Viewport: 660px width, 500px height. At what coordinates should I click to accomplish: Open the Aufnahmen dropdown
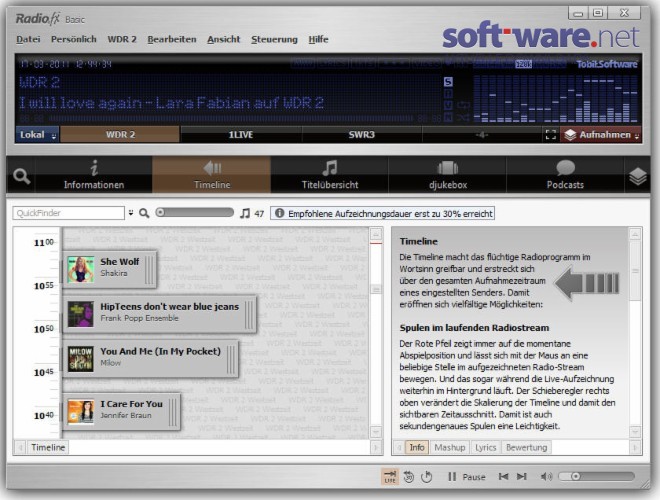click(601, 135)
